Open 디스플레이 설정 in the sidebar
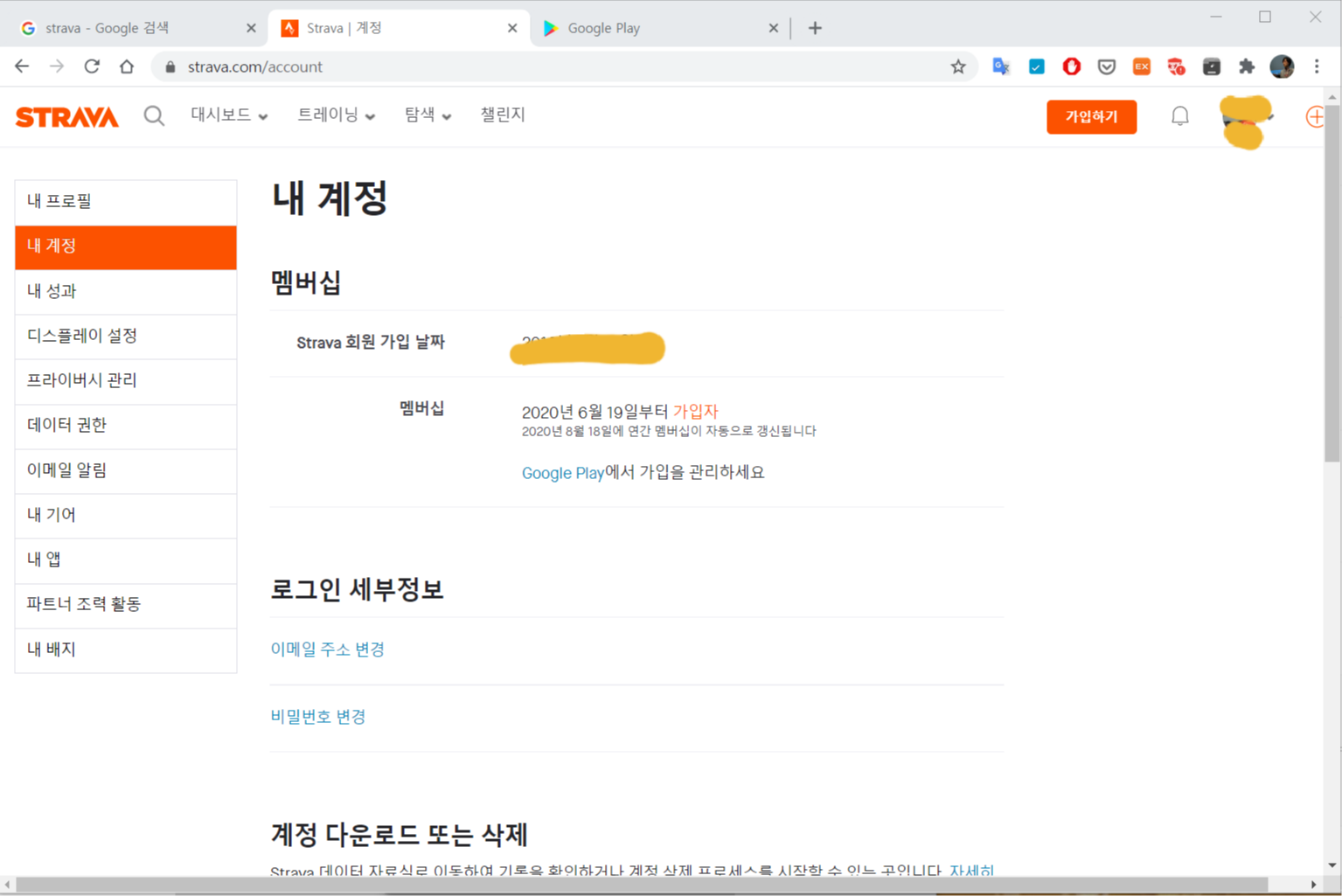 click(126, 337)
